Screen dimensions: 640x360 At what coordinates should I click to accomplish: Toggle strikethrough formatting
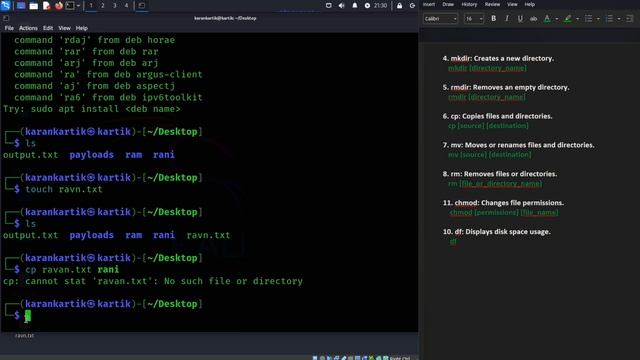[x=533, y=19]
